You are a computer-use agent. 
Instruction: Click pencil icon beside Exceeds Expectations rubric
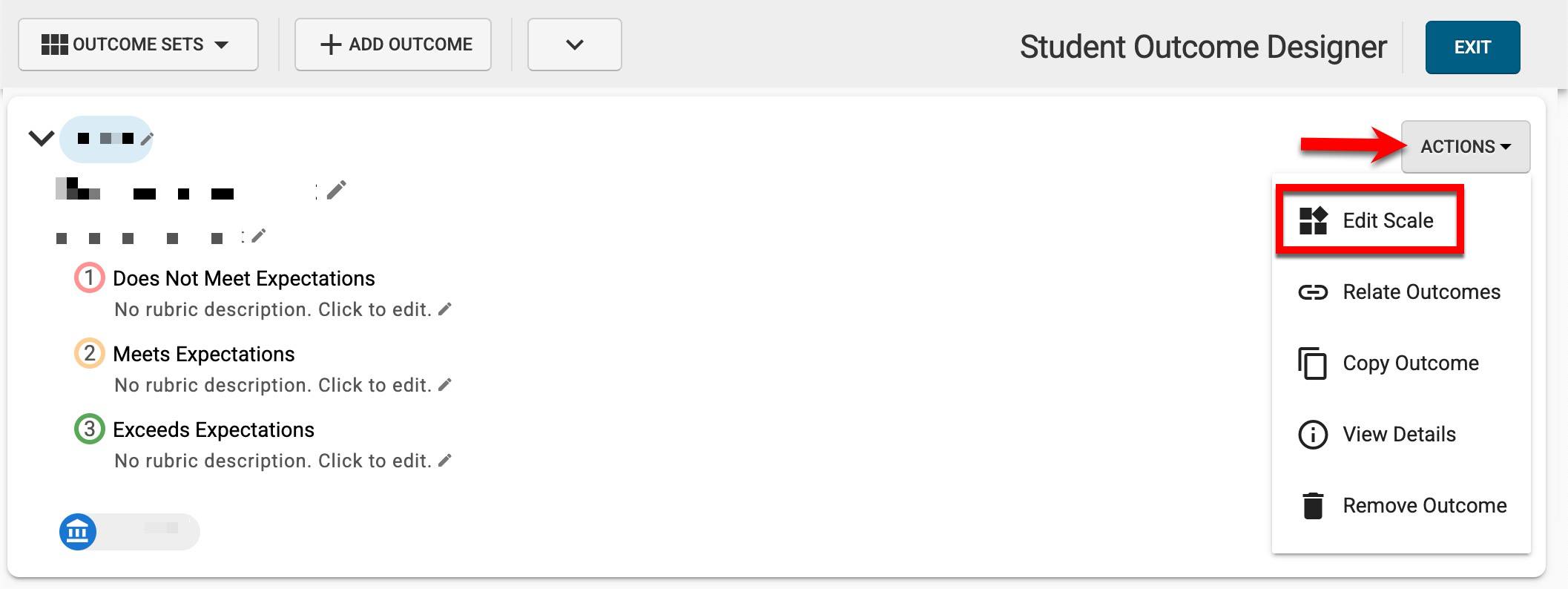445,461
